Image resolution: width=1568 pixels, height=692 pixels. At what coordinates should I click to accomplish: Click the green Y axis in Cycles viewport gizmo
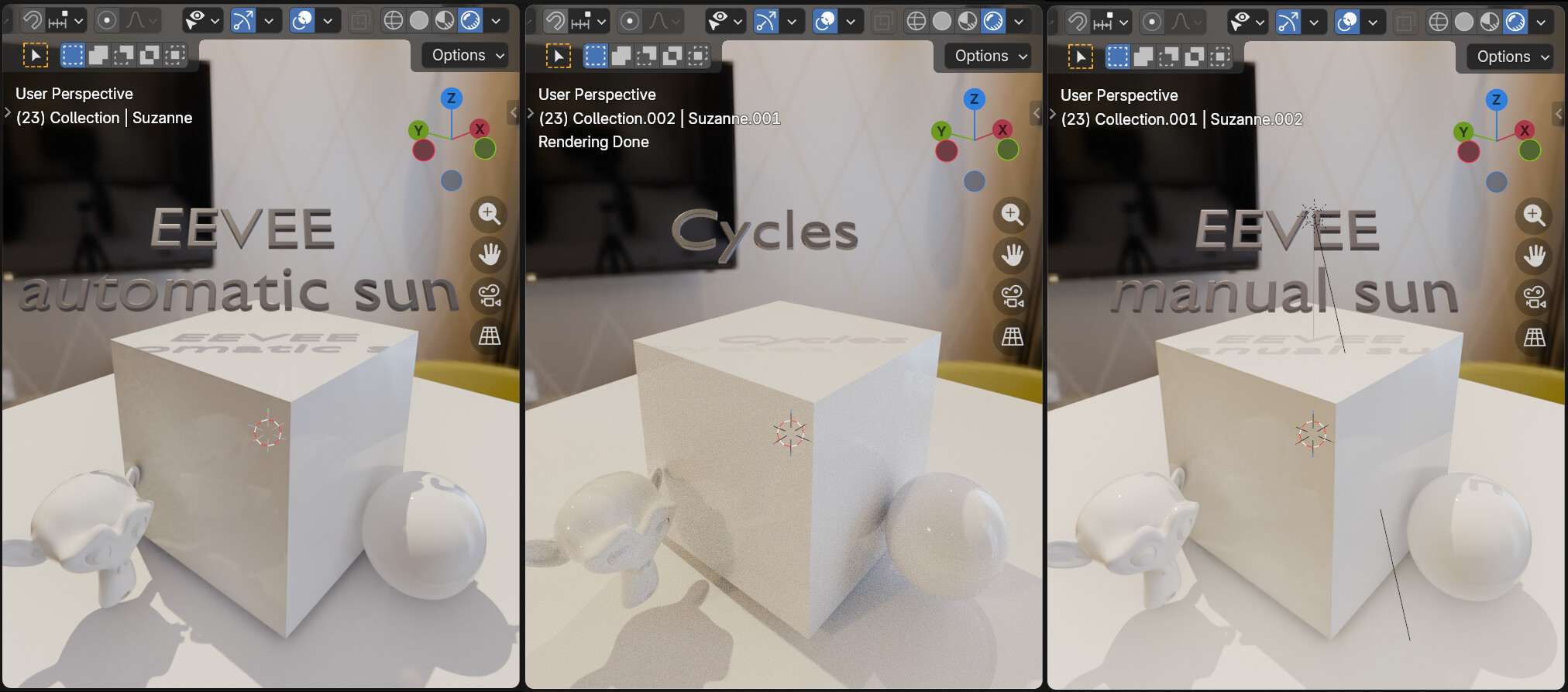click(x=941, y=131)
